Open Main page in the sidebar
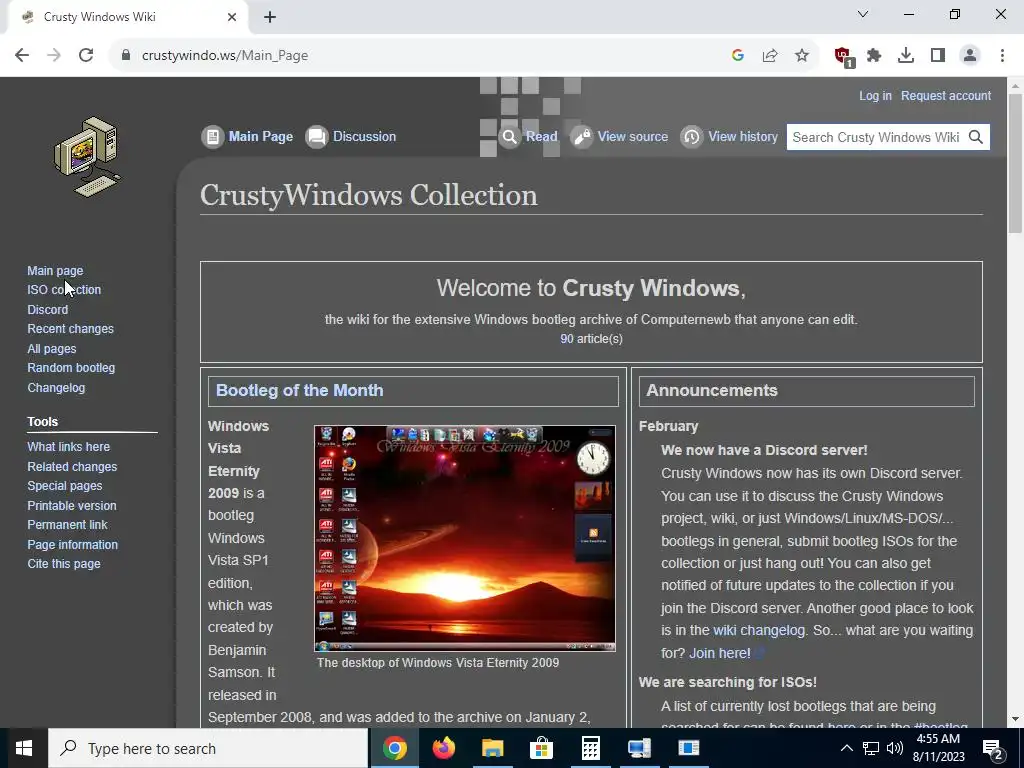Viewport: 1024px width, 768px height. tap(55, 270)
